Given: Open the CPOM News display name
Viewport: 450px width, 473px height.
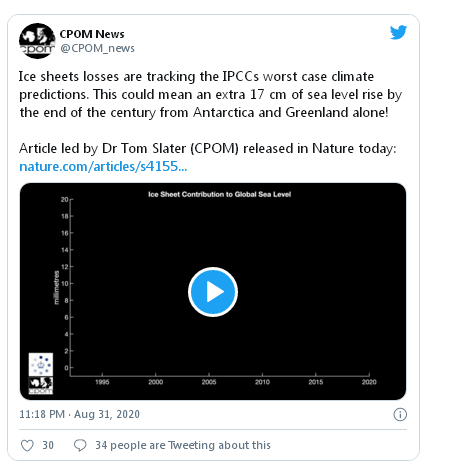Looking at the screenshot, I should [92, 34].
